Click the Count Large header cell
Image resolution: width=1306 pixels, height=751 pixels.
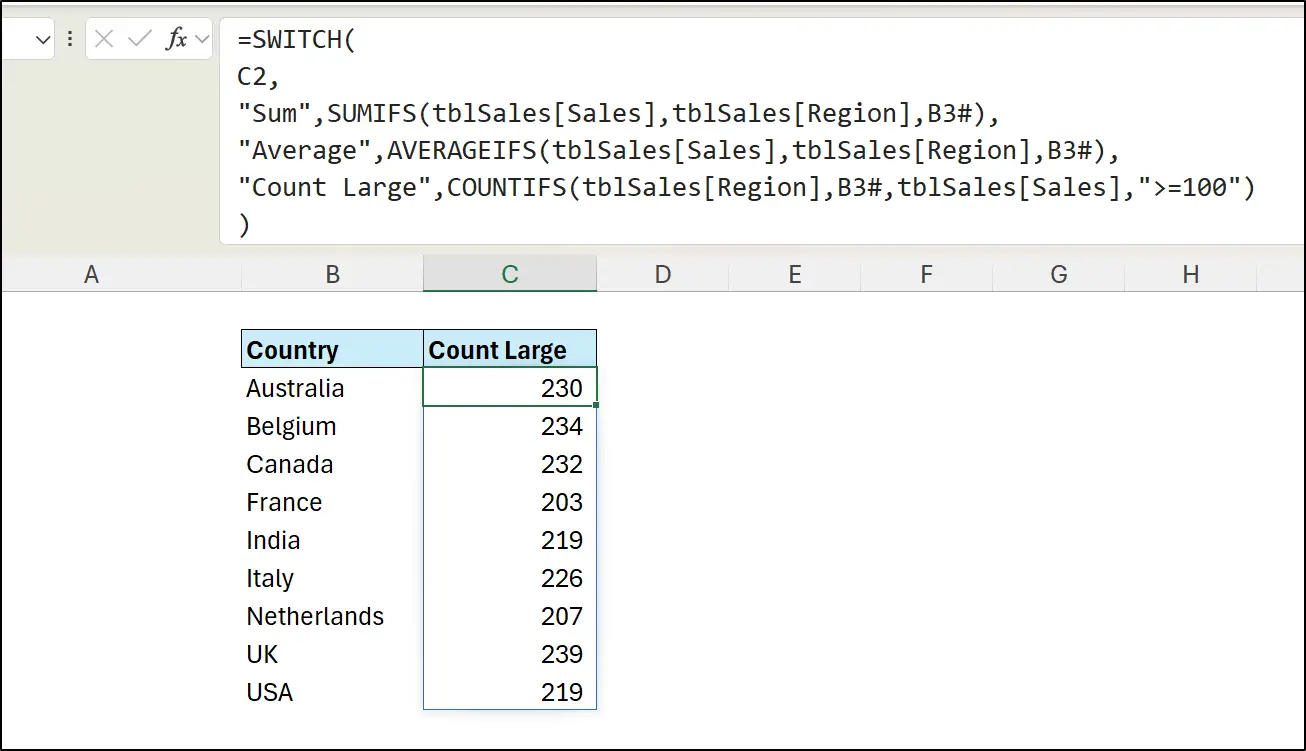(510, 349)
